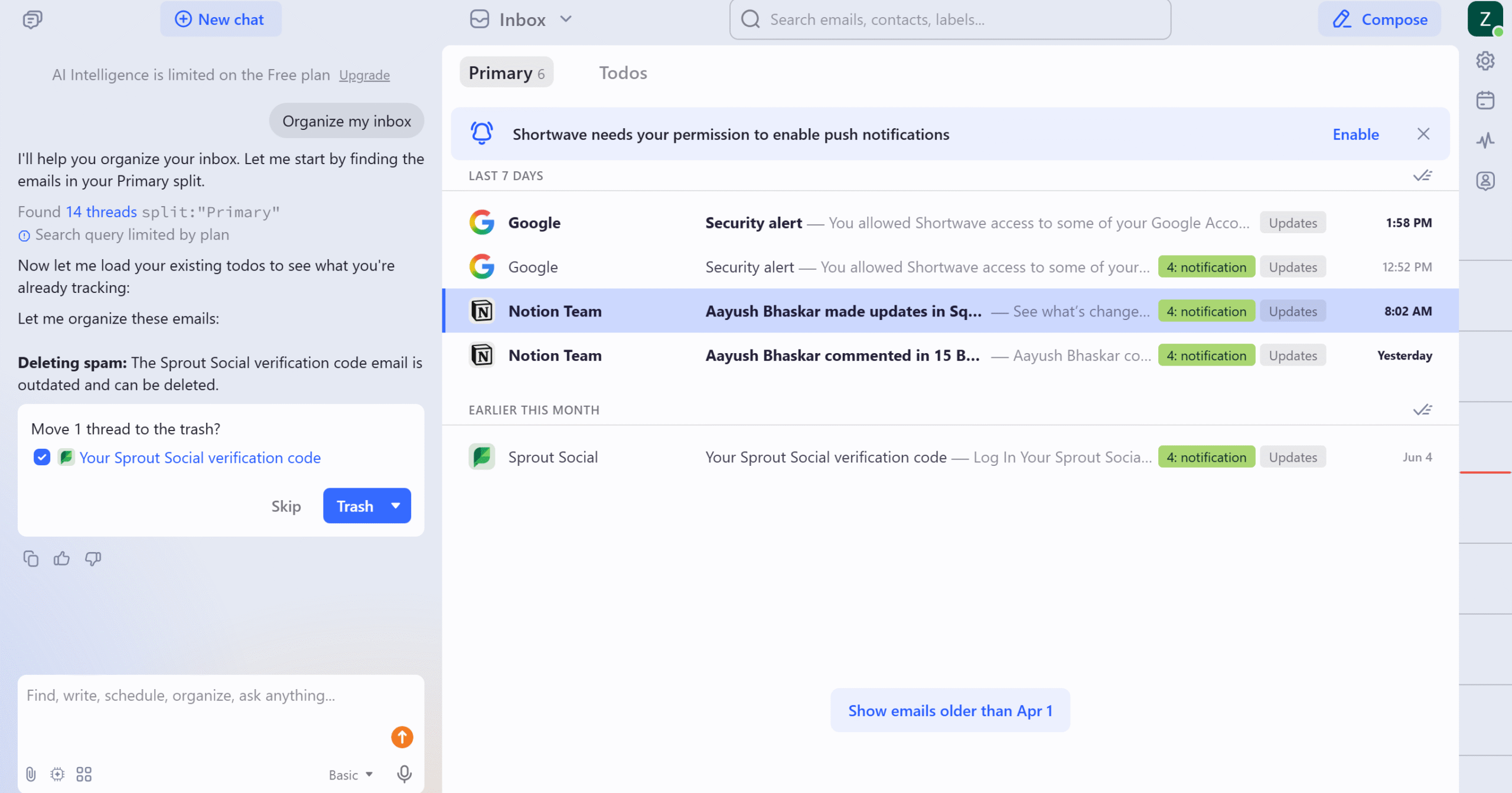This screenshot has height=793, width=1512.
Task: Open the chat history icon
Action: coord(32,20)
